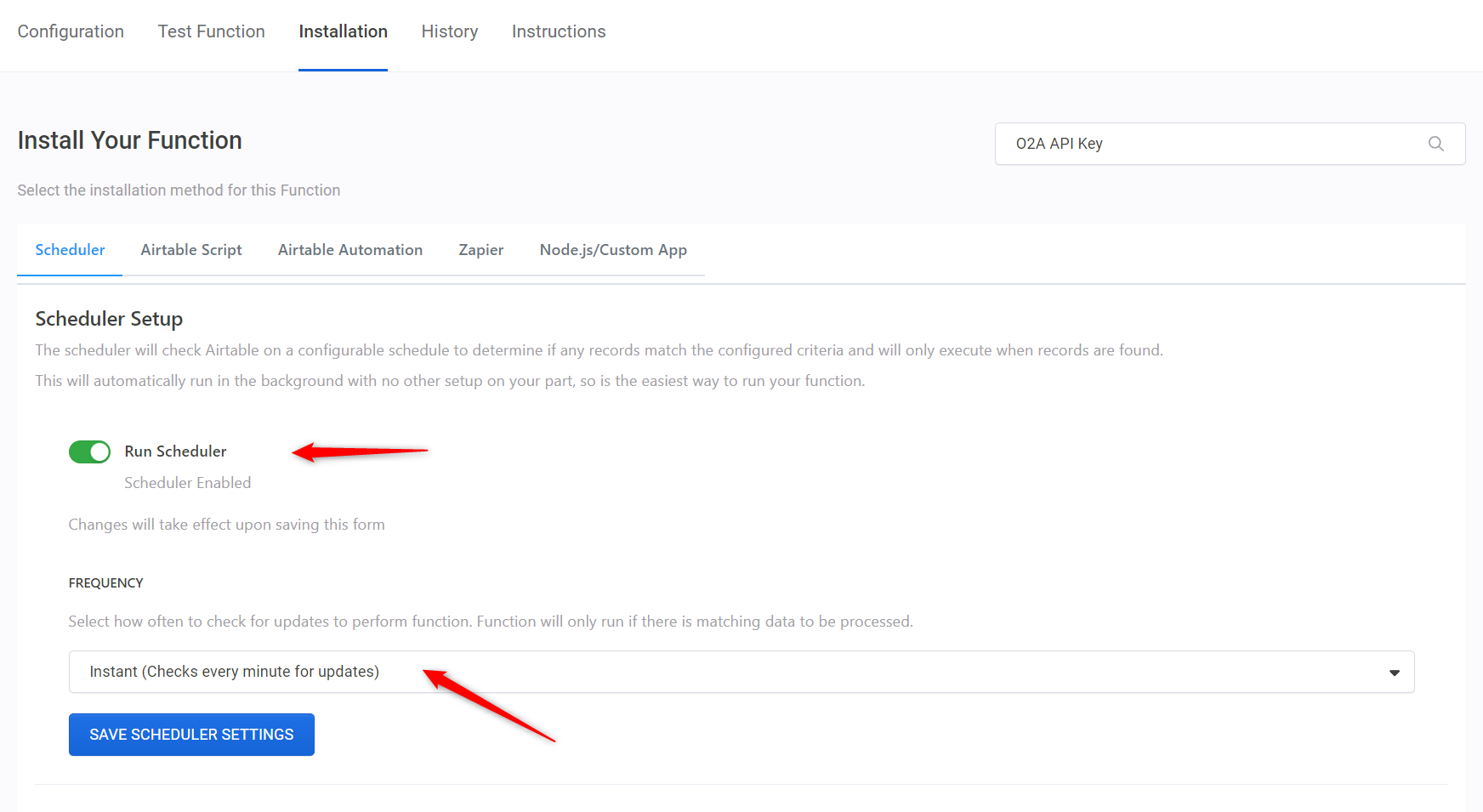1483x812 pixels.
Task: Click the Install Your Function heading
Action: (129, 140)
